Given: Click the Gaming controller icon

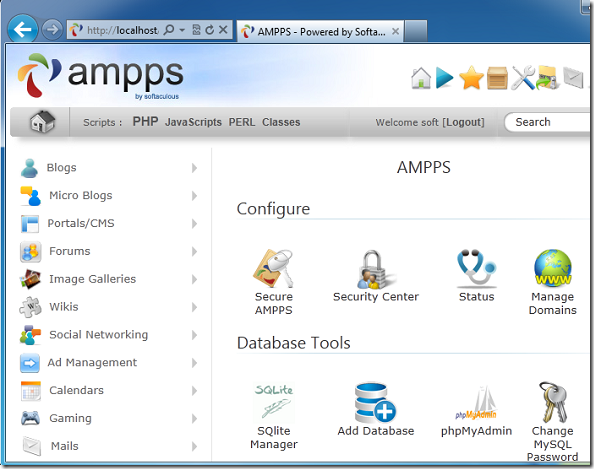Looking at the screenshot, I should pos(30,418).
